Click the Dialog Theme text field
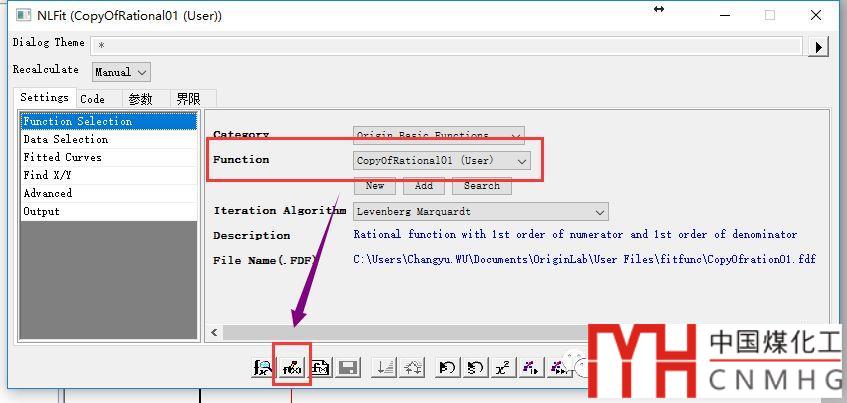 click(x=446, y=46)
